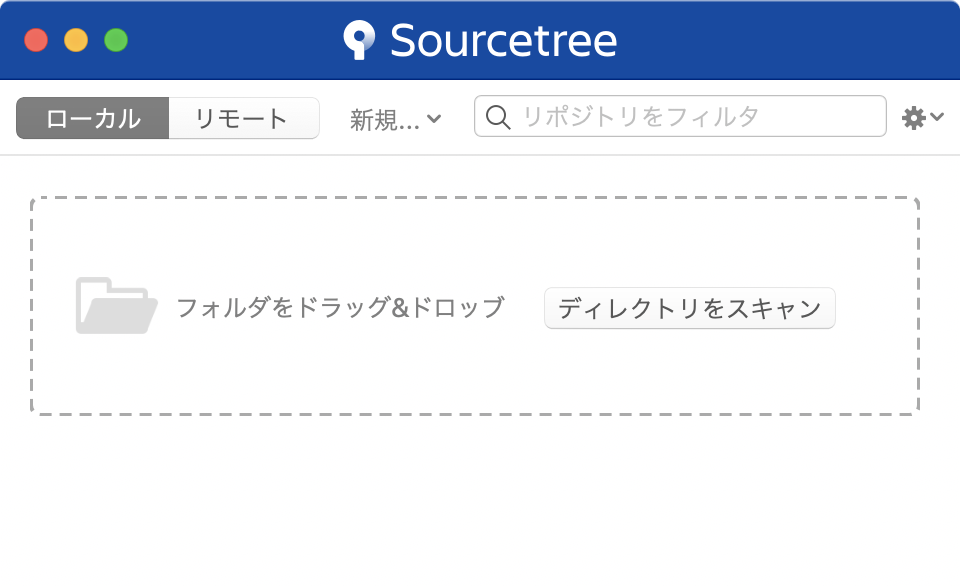Click the magnifier icon in the filter field
Screen dimensions: 960x586
pos(497,116)
